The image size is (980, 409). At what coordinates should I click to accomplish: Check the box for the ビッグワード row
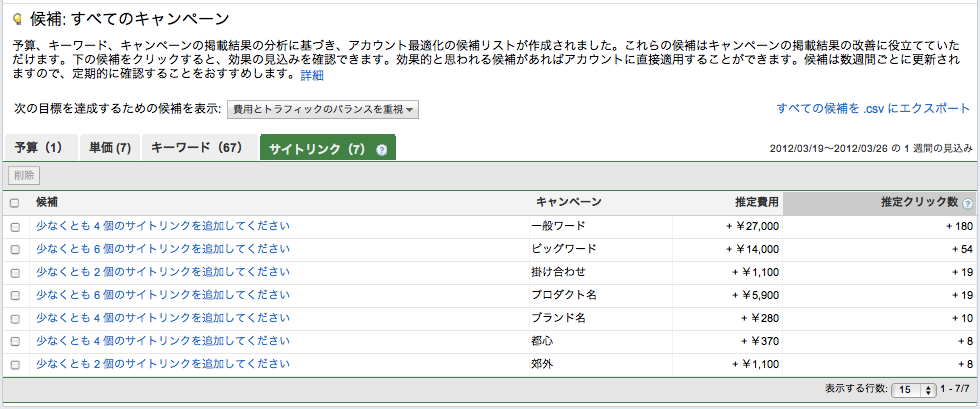(14, 250)
